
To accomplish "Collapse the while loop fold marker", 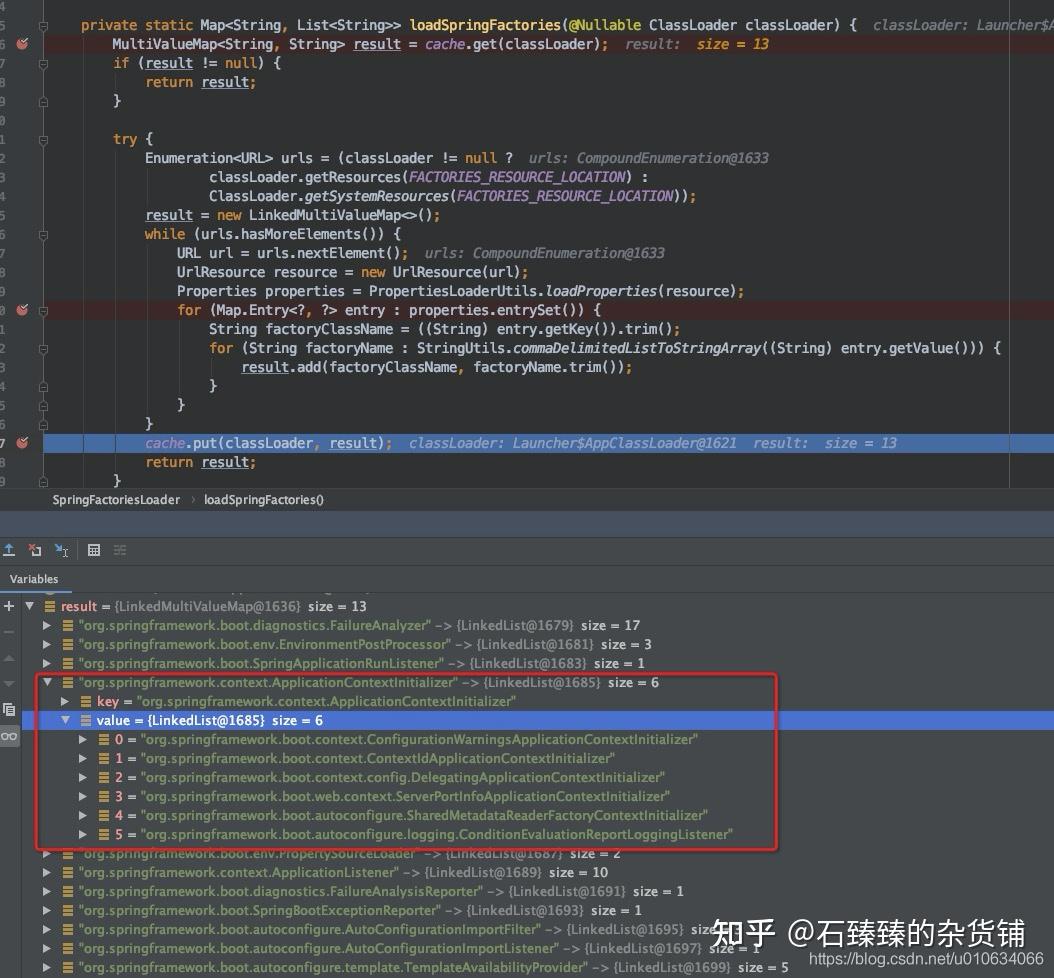I will 43,235.
